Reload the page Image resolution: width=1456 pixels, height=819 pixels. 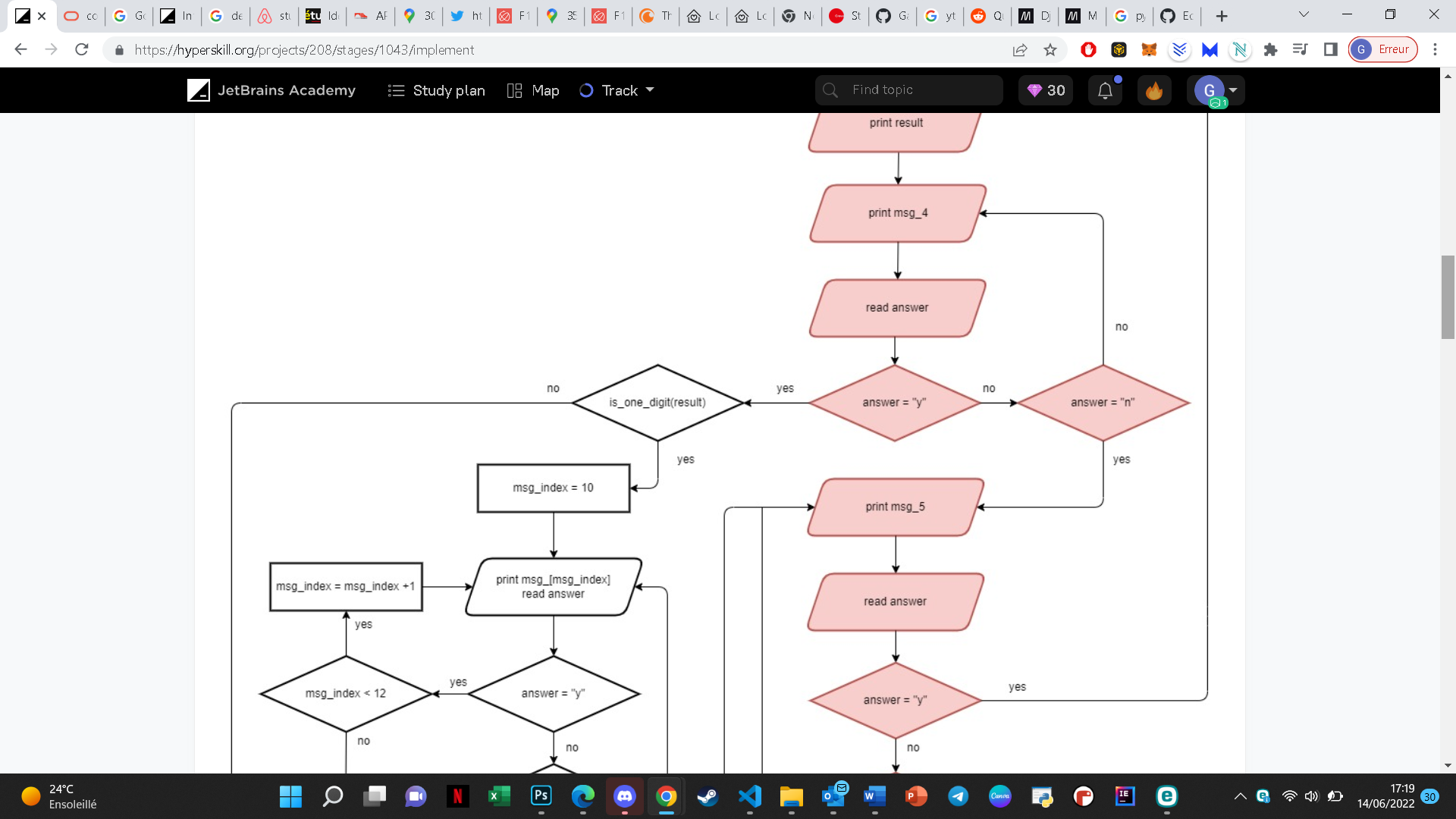point(82,50)
